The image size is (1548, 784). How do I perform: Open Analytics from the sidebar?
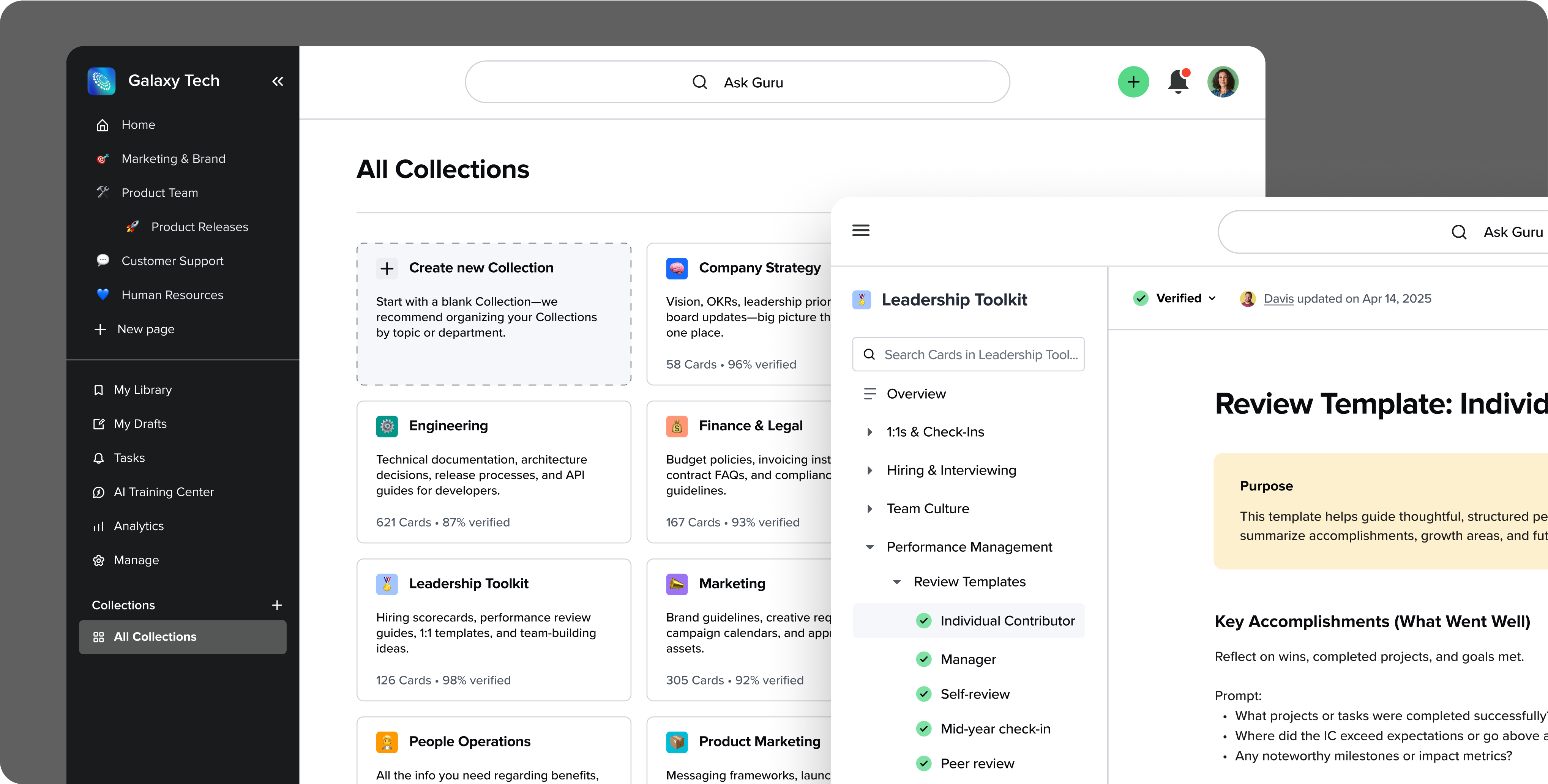(x=138, y=526)
